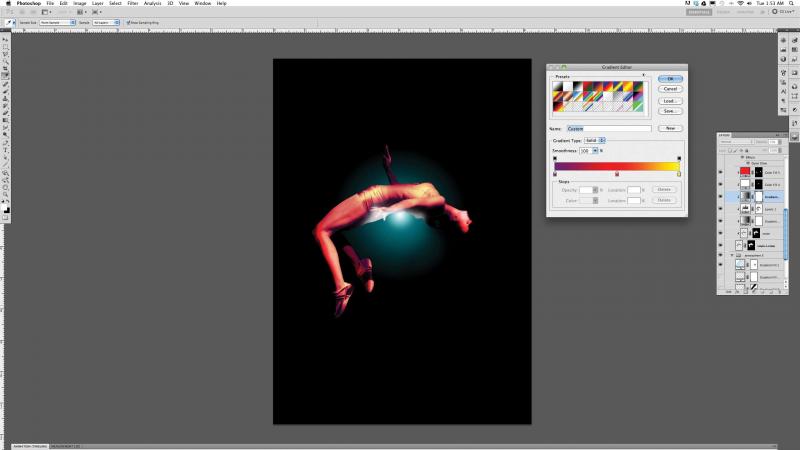800x450 pixels.
Task: Click the middle red color stop on gradient bar
Action: (617, 174)
